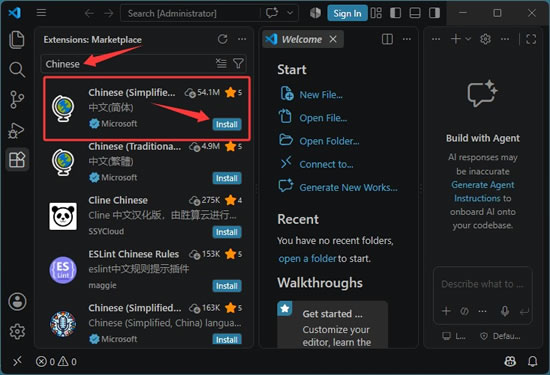Click the Open Folder link
The image size is (550, 375).
tap(329, 141)
